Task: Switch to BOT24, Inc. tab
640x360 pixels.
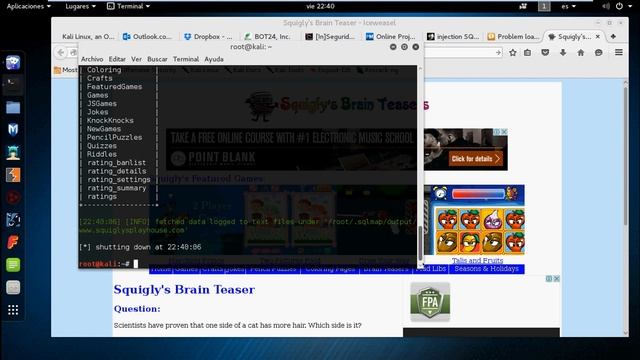Action: [268, 36]
